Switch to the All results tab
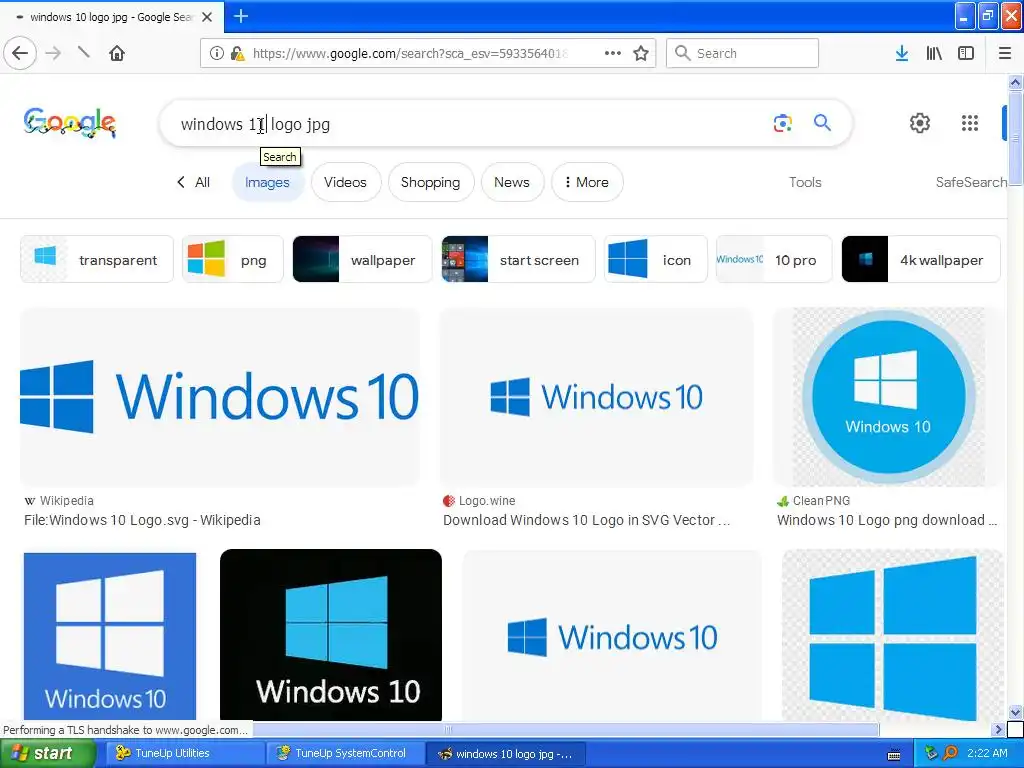The width and height of the screenshot is (1024, 768). [202, 182]
